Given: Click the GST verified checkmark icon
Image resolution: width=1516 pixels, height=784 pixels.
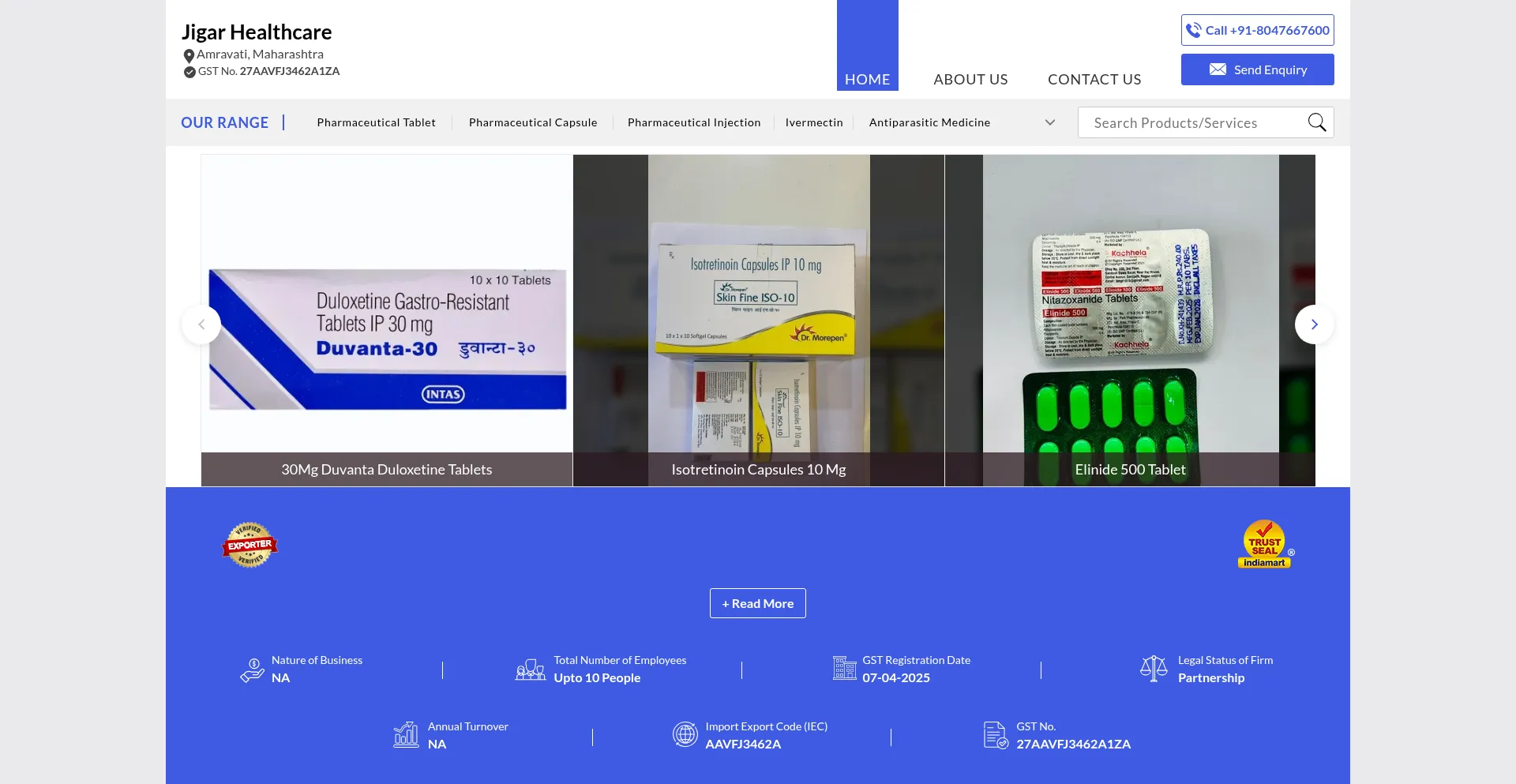Looking at the screenshot, I should pyautogui.click(x=189, y=72).
